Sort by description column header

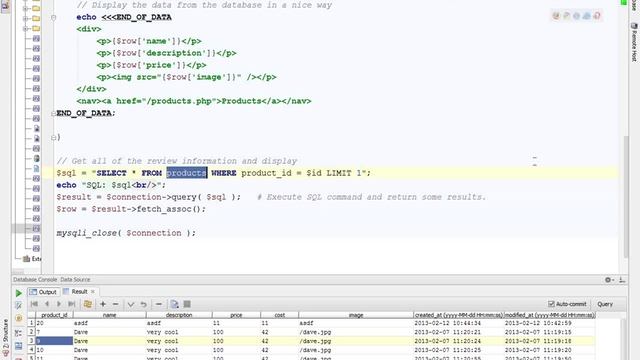(x=179, y=315)
